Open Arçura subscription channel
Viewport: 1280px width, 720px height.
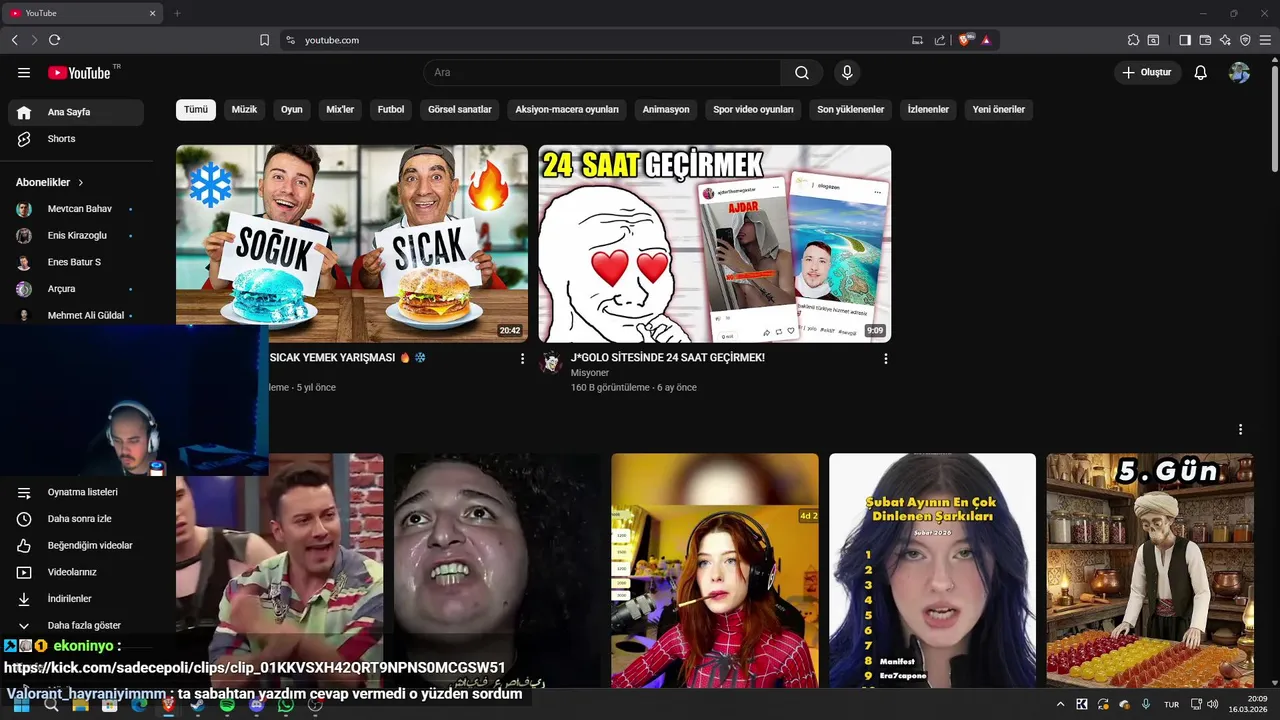76,289
